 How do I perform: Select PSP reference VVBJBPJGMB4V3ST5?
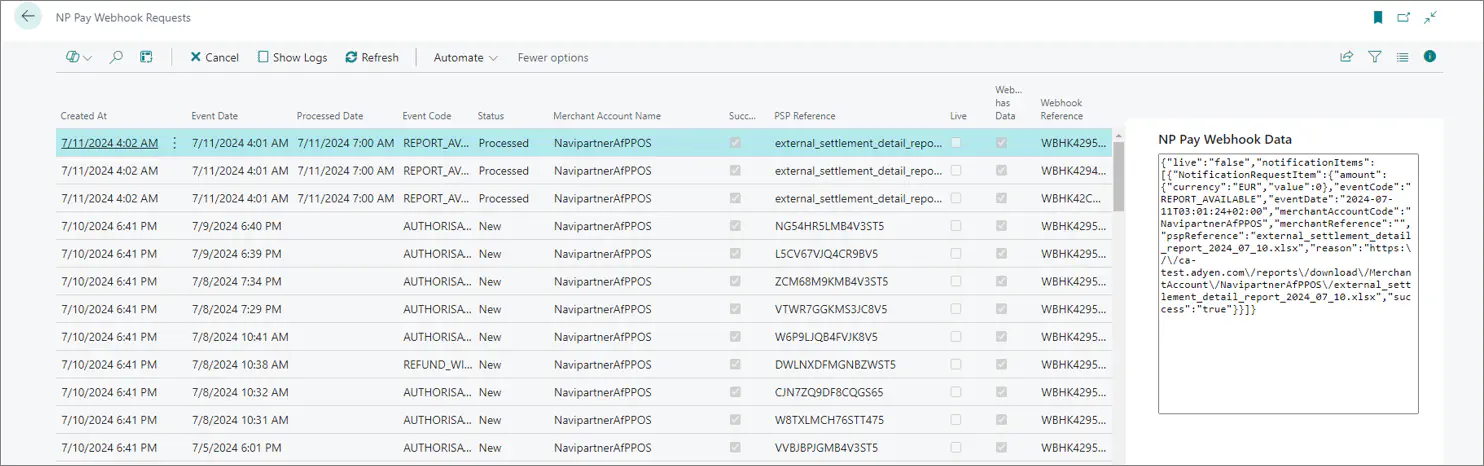click(826, 447)
